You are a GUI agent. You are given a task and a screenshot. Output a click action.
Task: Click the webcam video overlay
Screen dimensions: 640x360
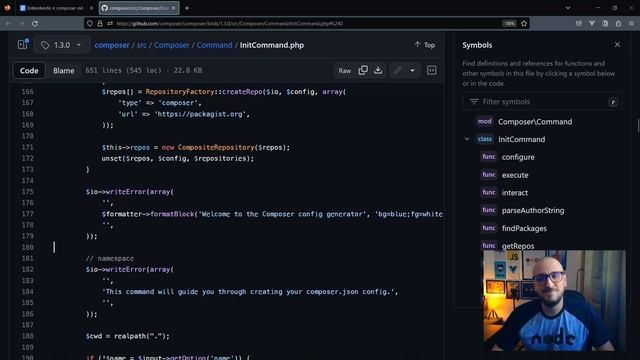(554, 300)
